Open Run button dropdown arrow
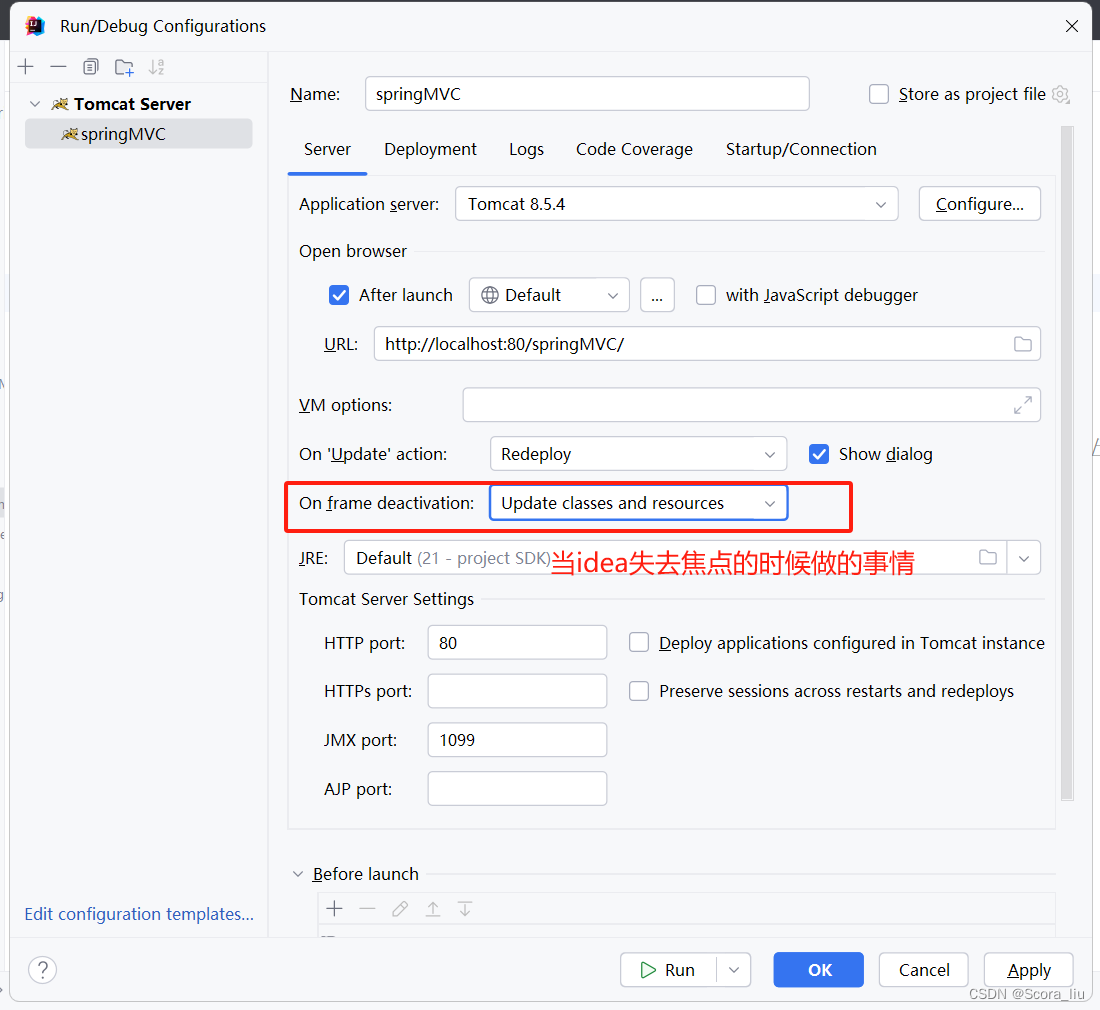Screen dimensions: 1100x1010 tap(734, 970)
